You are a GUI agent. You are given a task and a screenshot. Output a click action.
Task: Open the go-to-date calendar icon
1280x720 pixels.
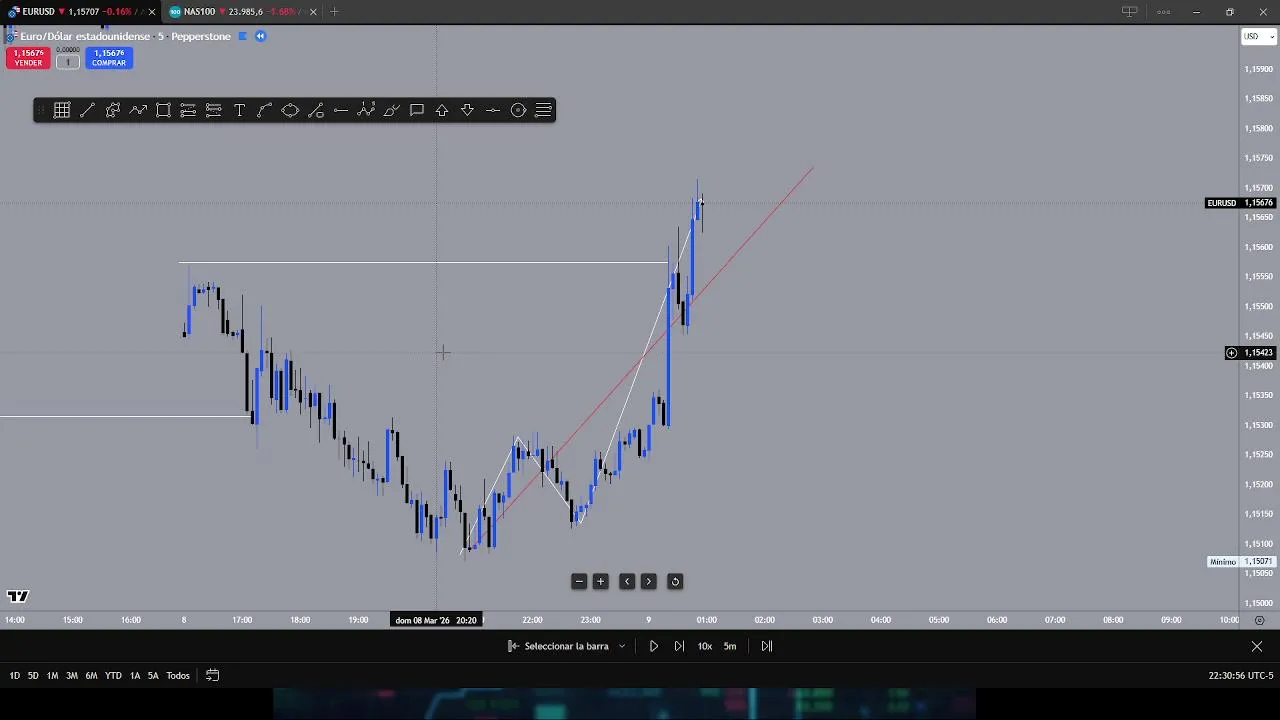pos(212,675)
